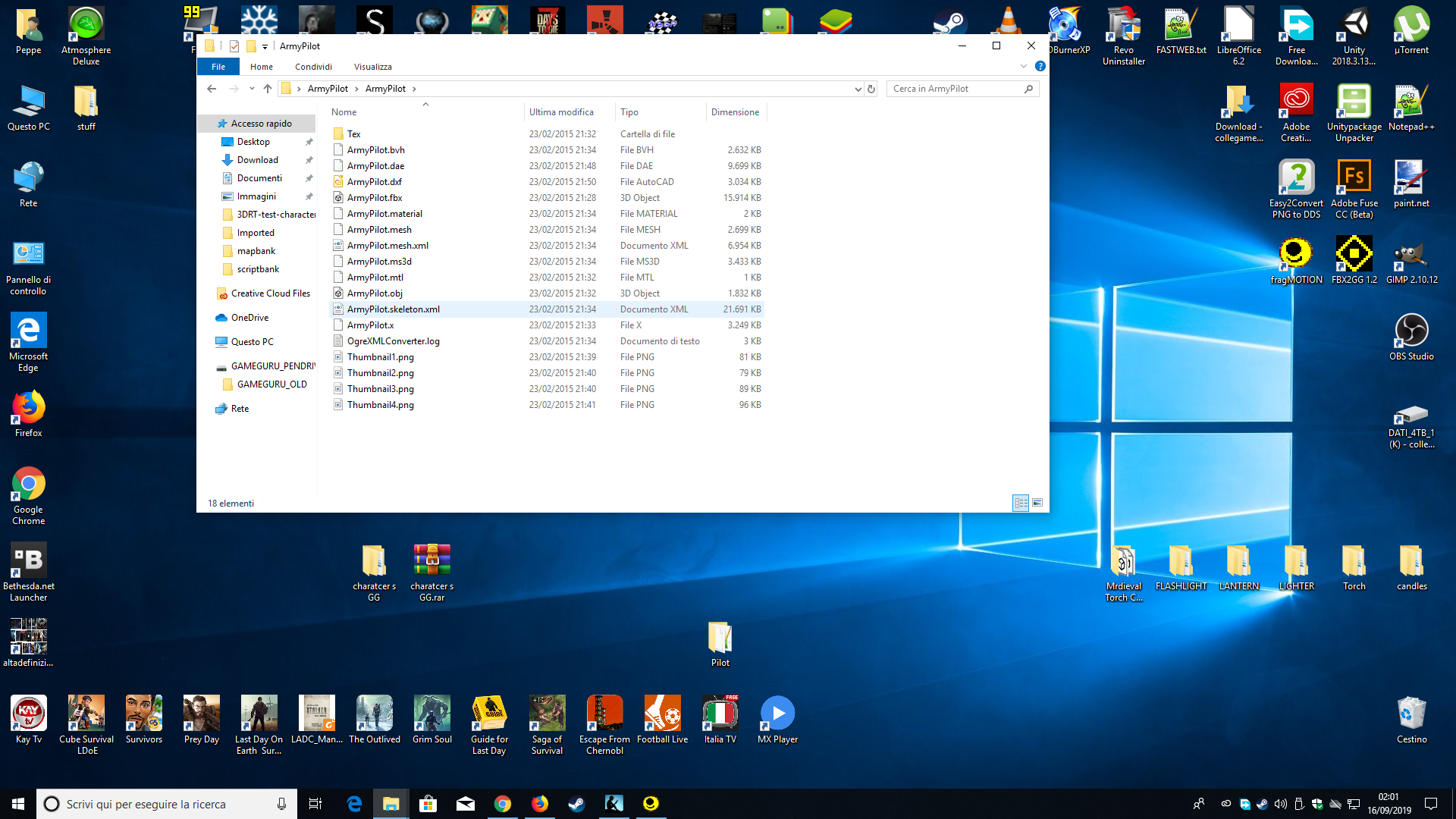
Task: Select the ArmyPilot.fbx file
Action: (375, 198)
